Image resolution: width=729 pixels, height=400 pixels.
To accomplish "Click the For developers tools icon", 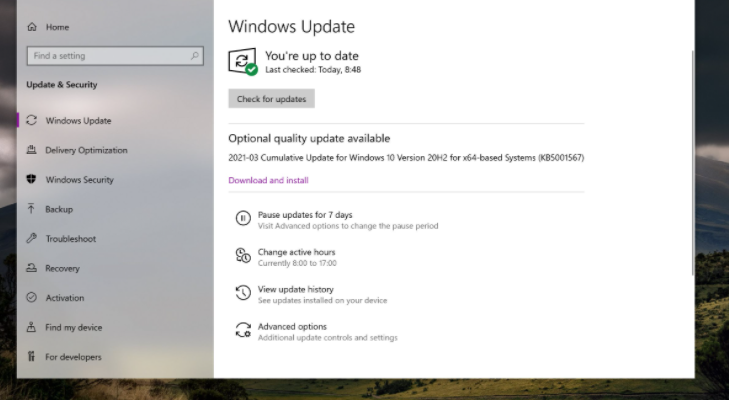I will pos(31,357).
